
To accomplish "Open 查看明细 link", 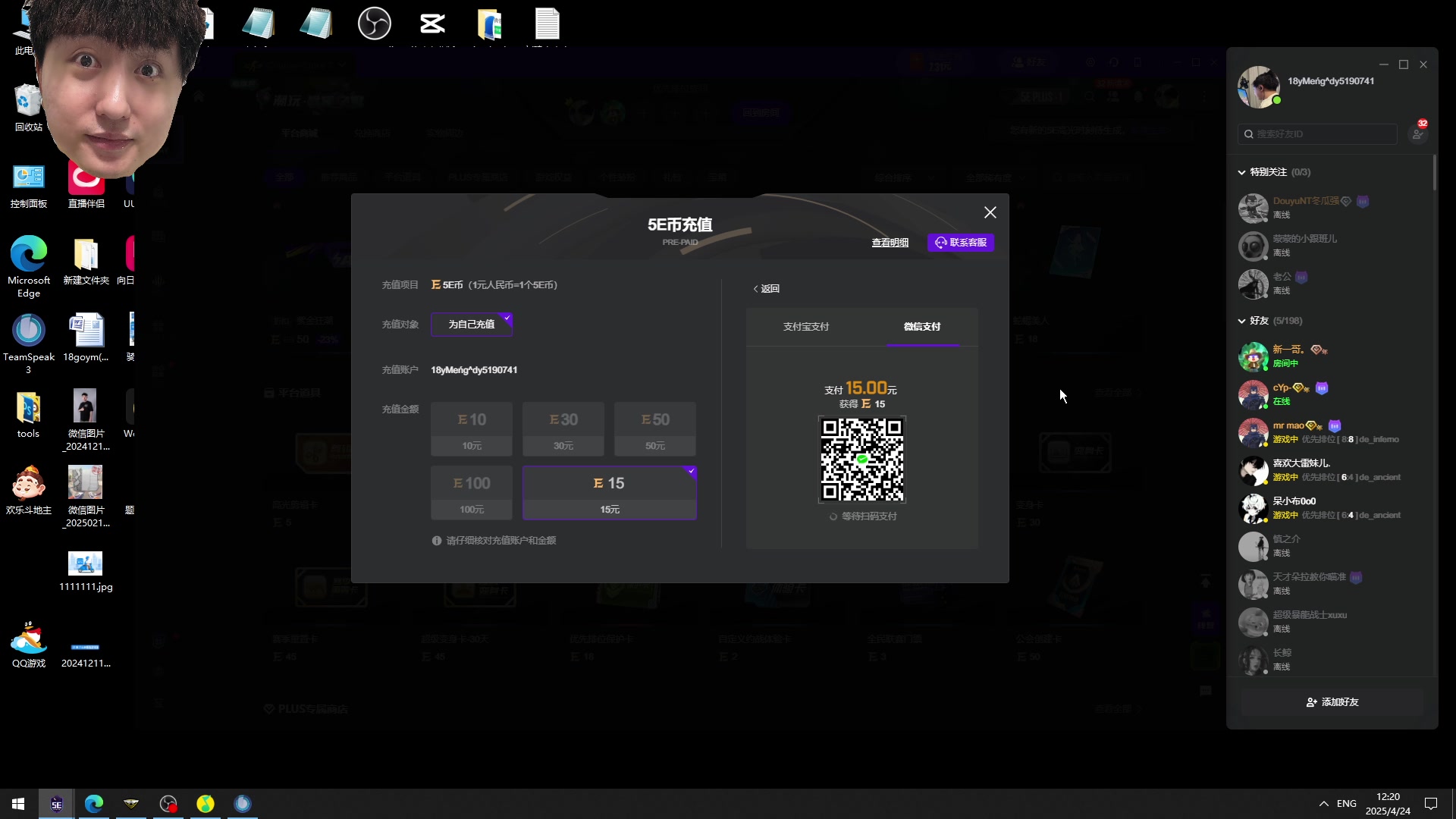I will (x=890, y=243).
